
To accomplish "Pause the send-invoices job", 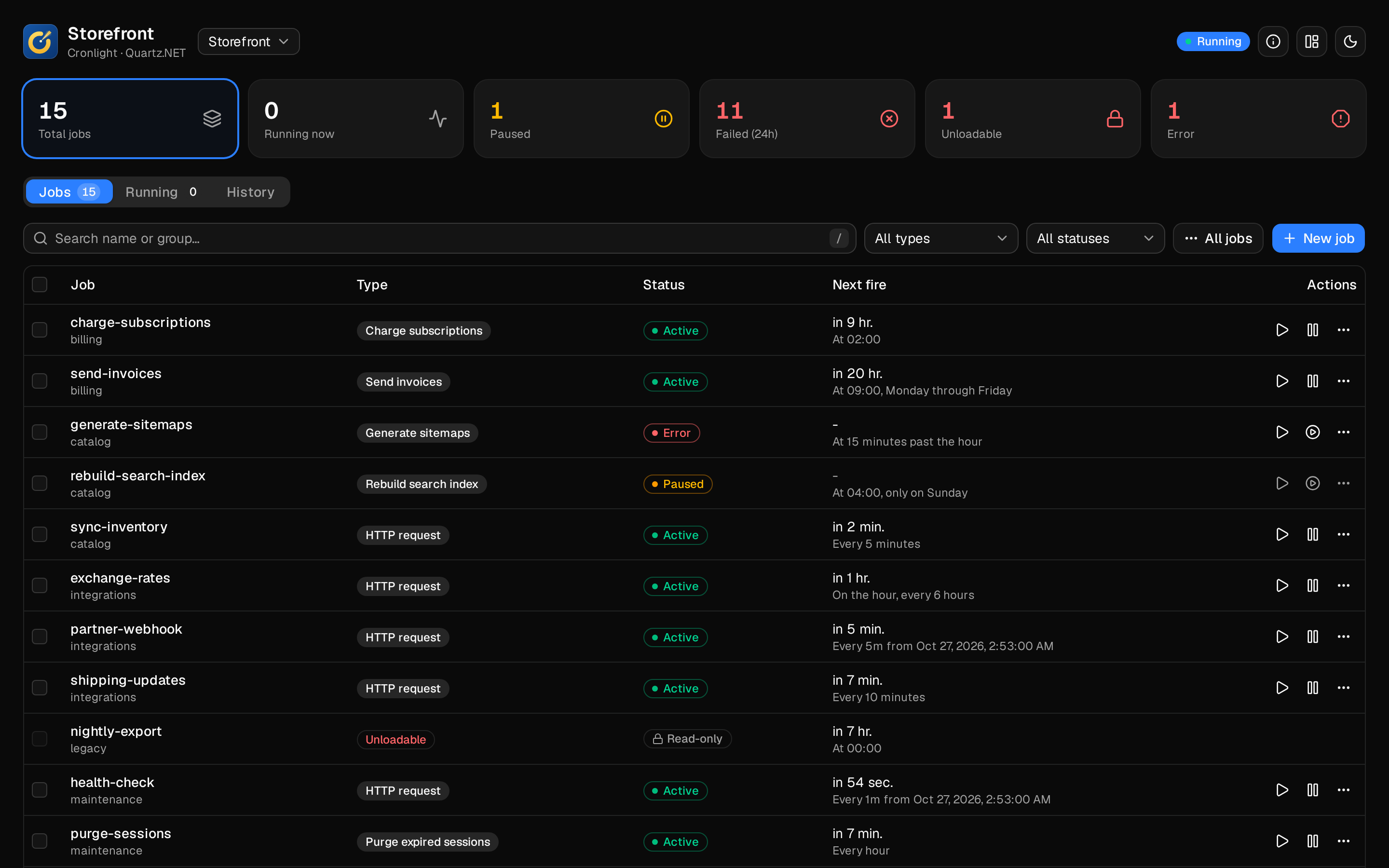I will 1312,381.
